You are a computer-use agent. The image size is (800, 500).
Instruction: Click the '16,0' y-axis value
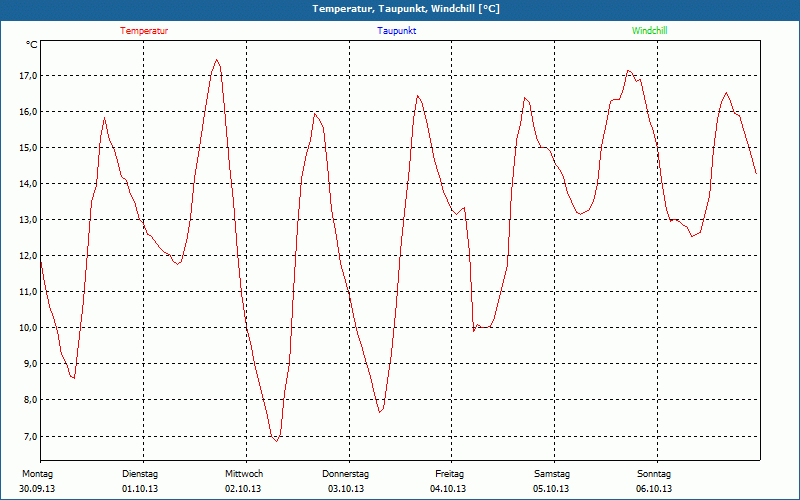tap(29, 112)
